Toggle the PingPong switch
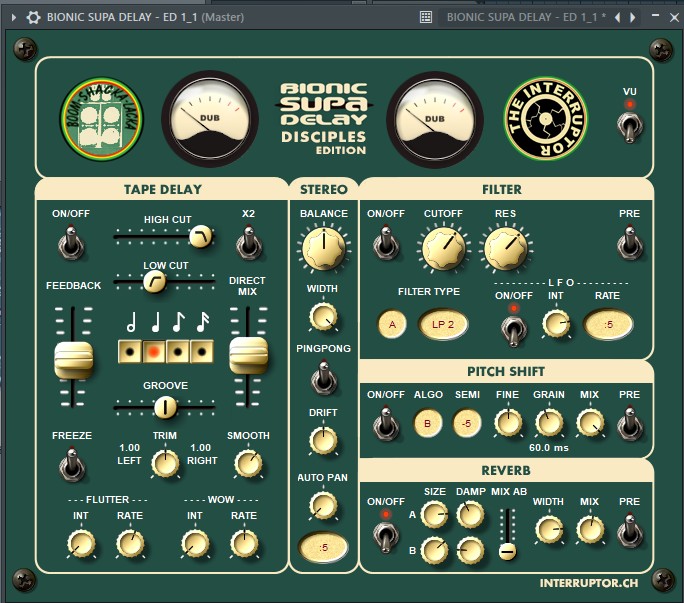The width and height of the screenshot is (684, 603). [324, 377]
